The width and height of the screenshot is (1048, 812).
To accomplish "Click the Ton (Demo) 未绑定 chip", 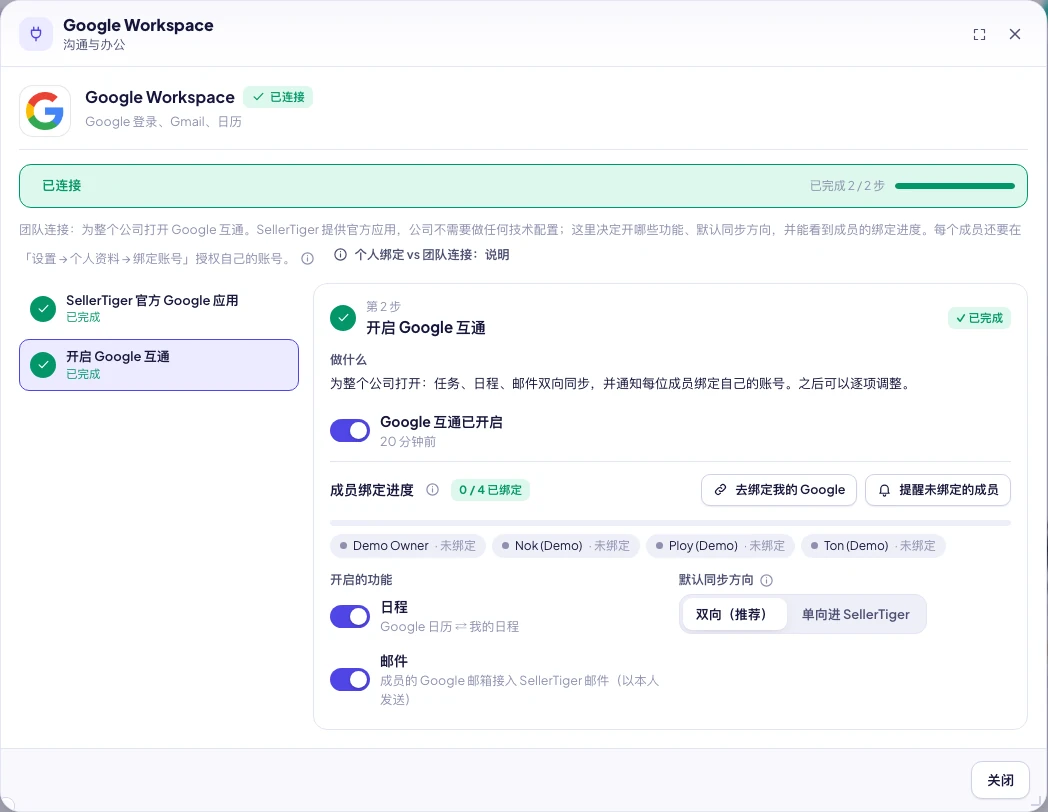I will click(x=873, y=546).
